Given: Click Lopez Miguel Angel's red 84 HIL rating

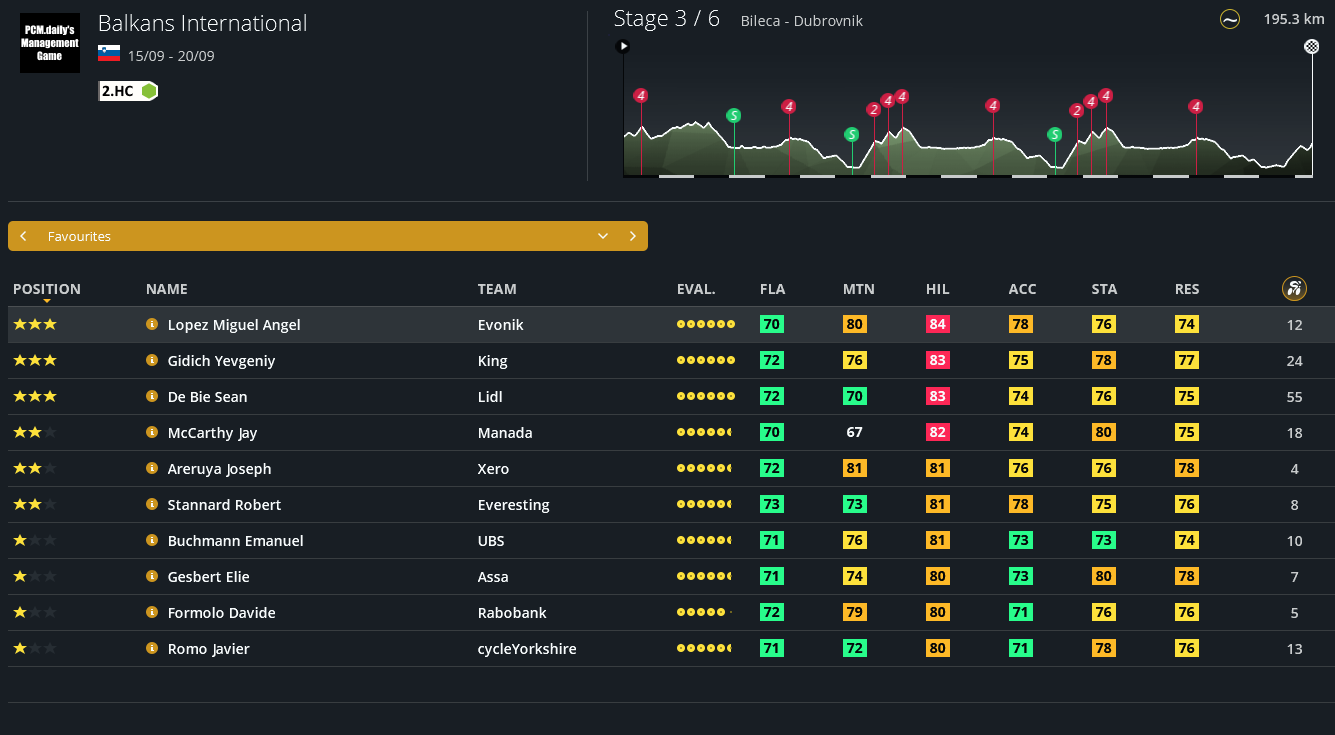Looking at the screenshot, I should (x=937, y=324).
